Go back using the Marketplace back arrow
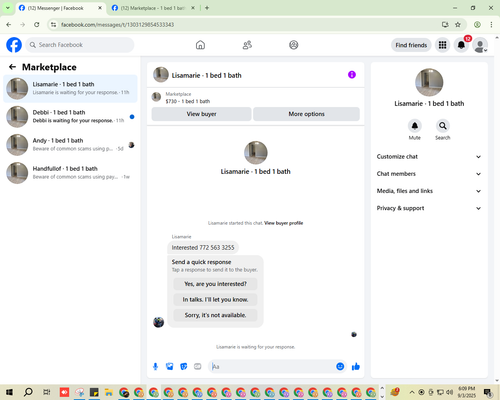The height and width of the screenshot is (400, 500). [12, 67]
